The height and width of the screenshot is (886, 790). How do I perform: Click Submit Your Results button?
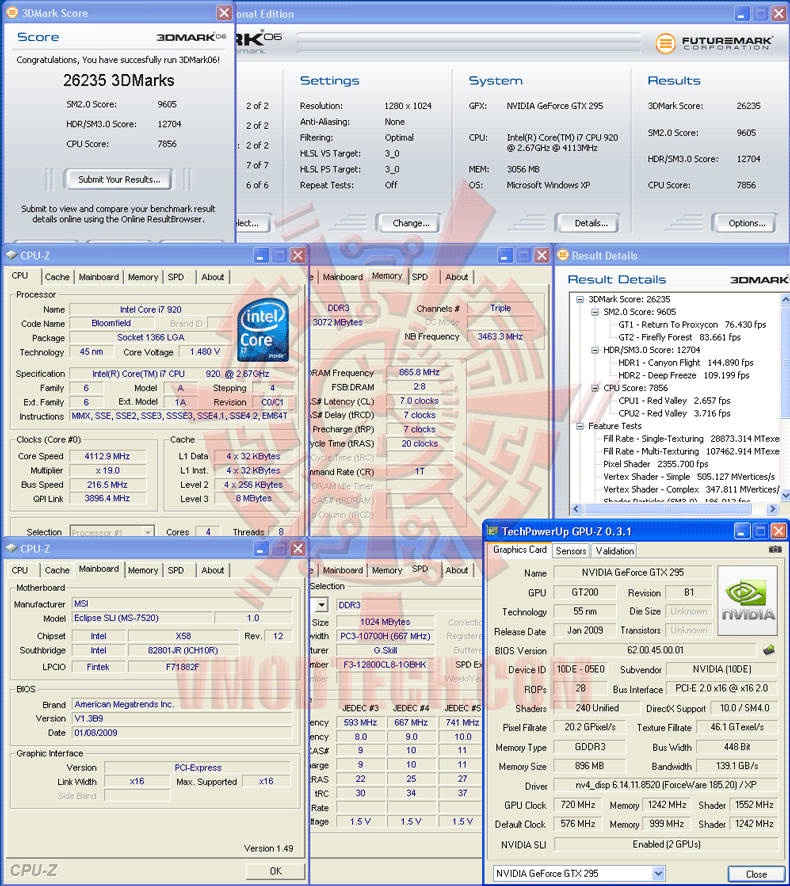[119, 180]
